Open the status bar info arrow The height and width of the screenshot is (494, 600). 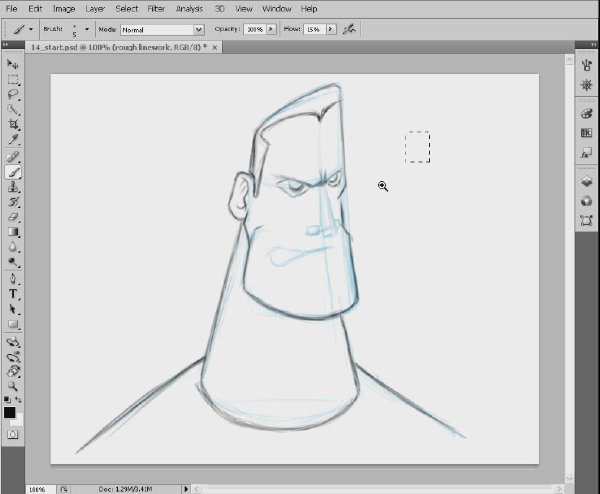coord(186,489)
